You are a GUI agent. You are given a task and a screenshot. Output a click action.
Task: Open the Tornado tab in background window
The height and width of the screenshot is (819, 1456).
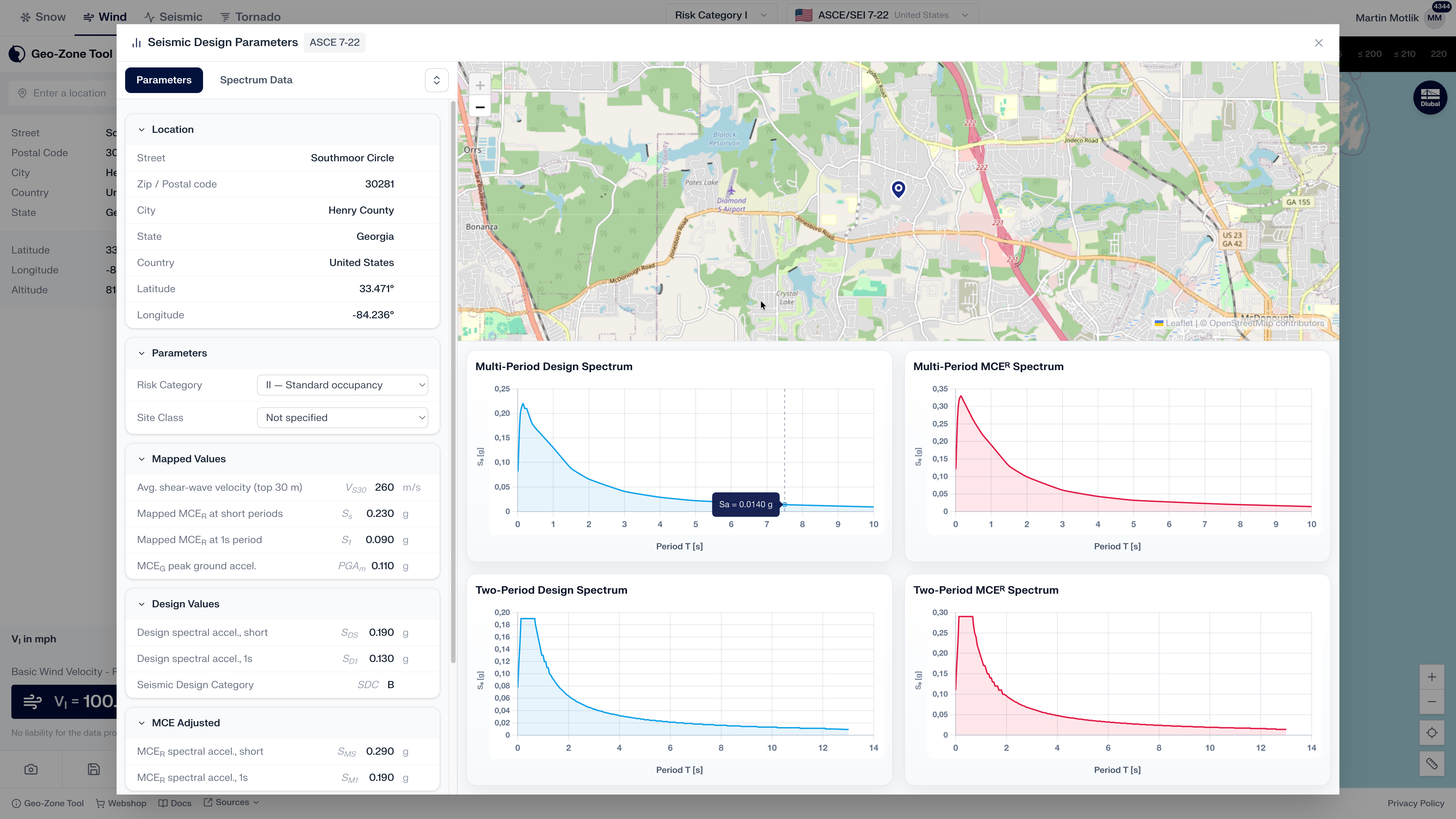(x=250, y=17)
